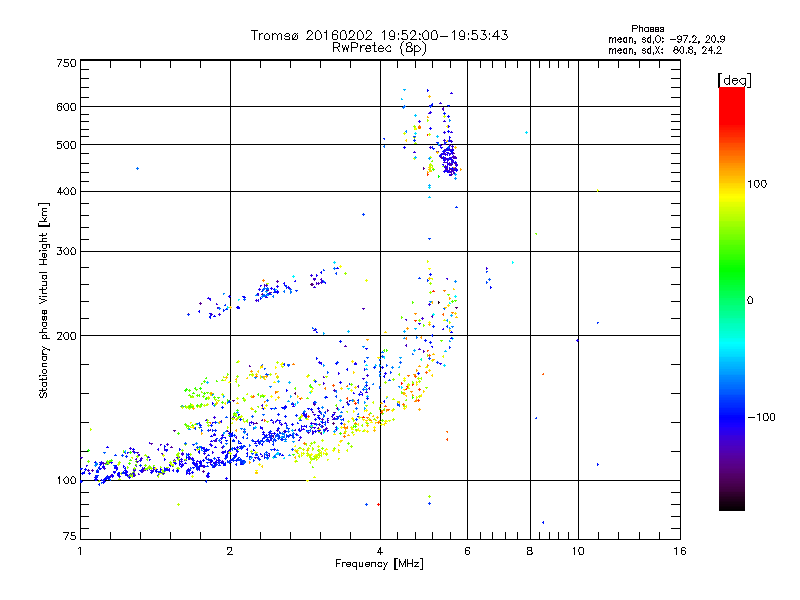Click the green middle of the phase colorbar
Screen dimensions: 800x600
(x=732, y=270)
